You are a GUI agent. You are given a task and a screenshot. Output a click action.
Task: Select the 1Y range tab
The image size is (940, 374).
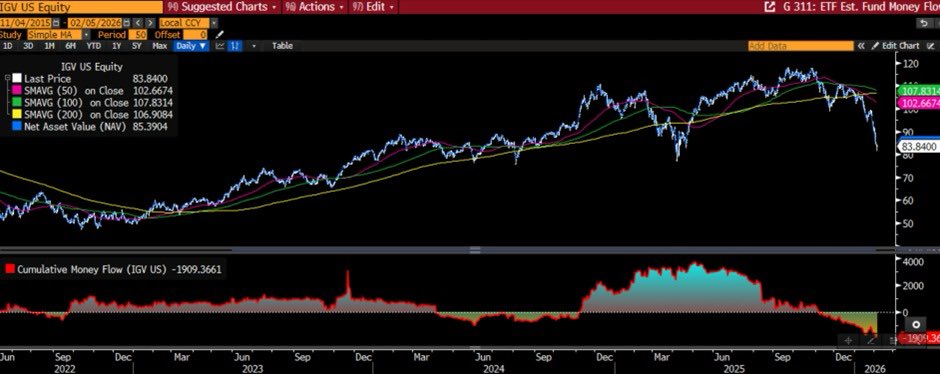pyautogui.click(x=117, y=46)
